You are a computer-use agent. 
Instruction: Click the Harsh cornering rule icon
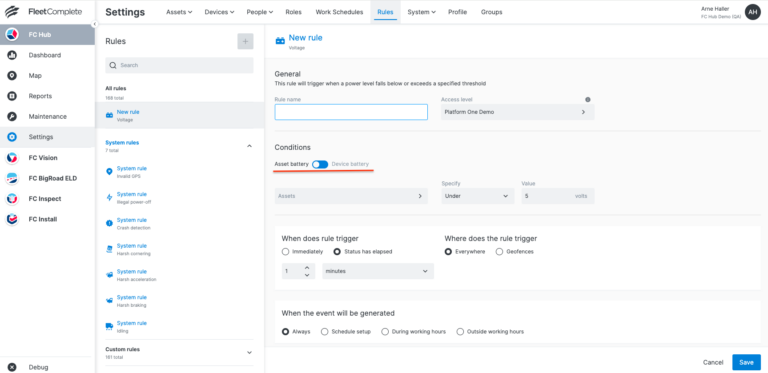pos(109,249)
